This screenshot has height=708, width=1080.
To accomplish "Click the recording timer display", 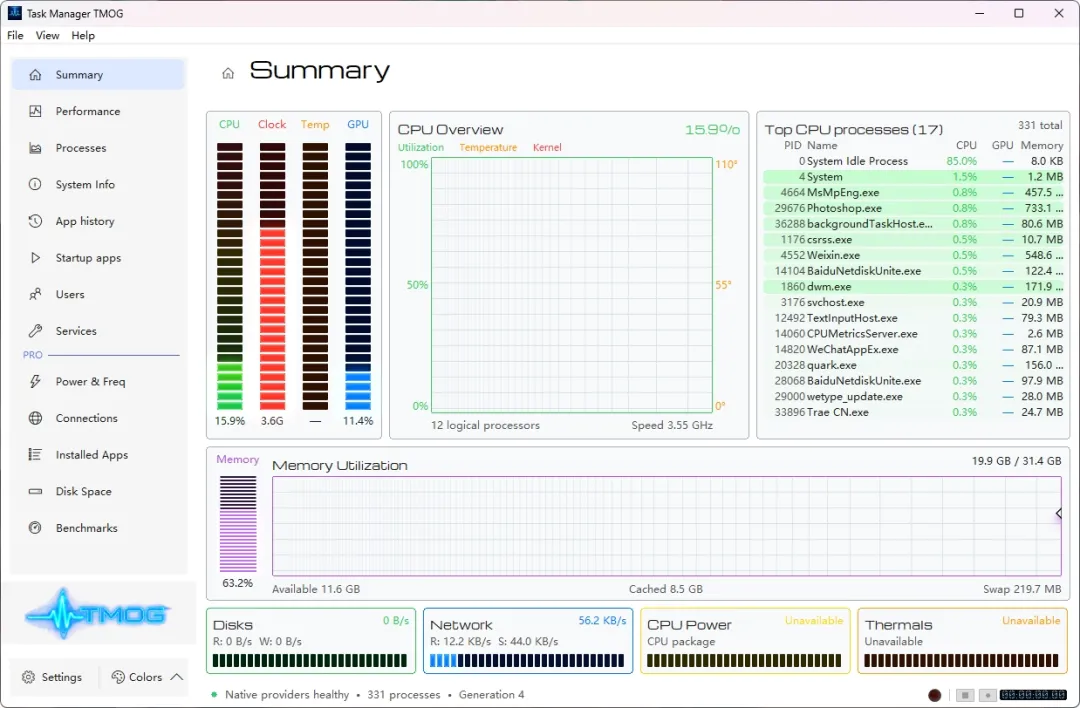I will [1033, 695].
